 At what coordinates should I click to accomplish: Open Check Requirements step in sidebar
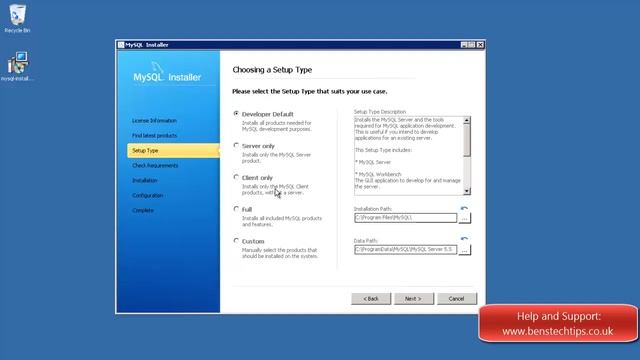pos(155,166)
